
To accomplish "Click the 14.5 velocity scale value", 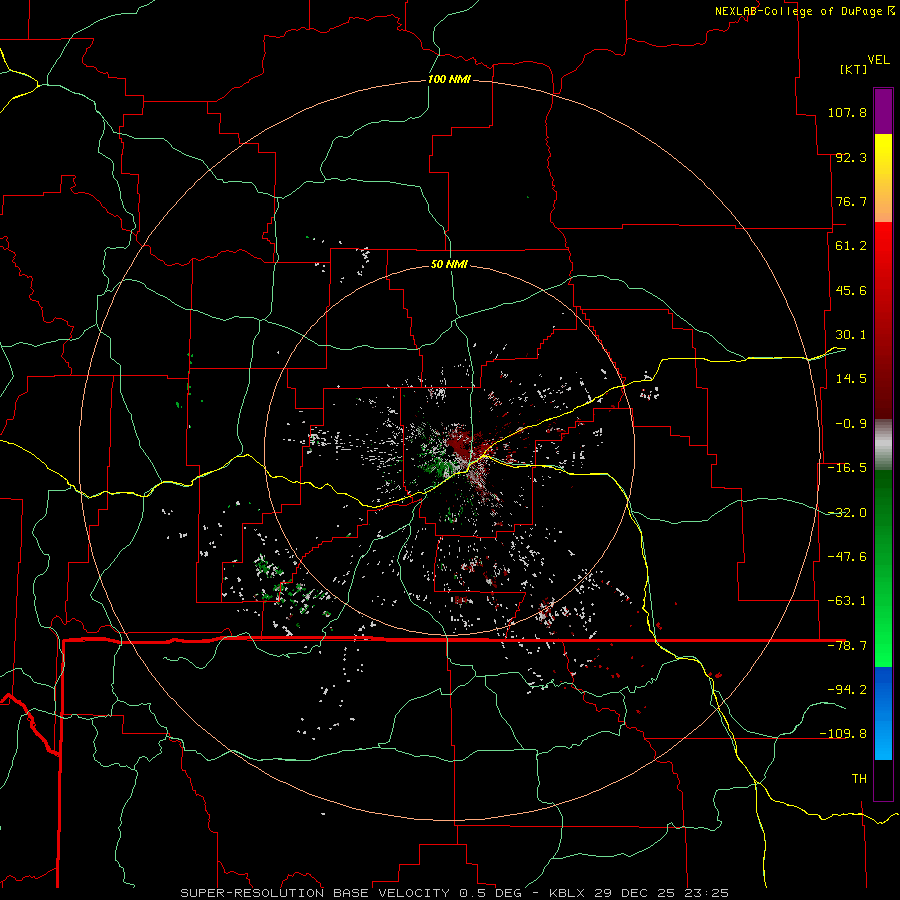I will click(x=851, y=379).
